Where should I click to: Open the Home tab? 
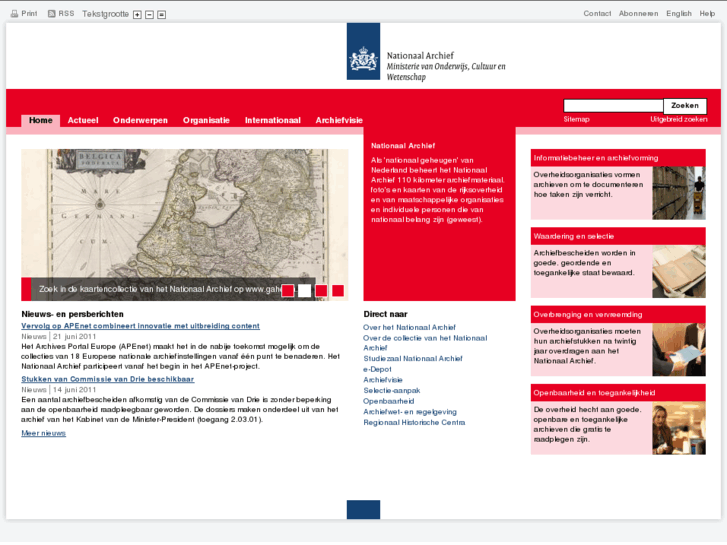point(41,121)
